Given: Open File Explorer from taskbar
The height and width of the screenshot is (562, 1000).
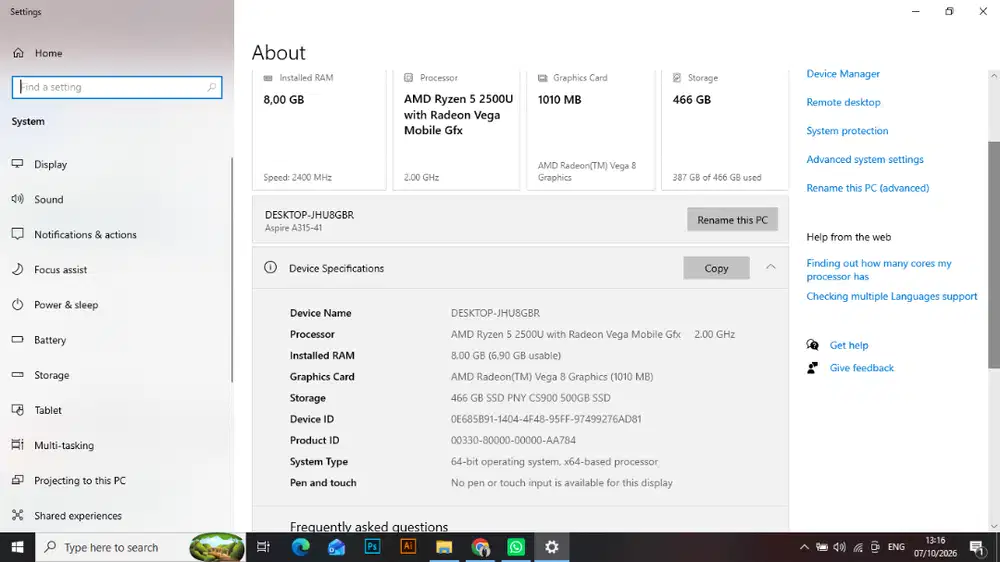Looking at the screenshot, I should coord(444,547).
